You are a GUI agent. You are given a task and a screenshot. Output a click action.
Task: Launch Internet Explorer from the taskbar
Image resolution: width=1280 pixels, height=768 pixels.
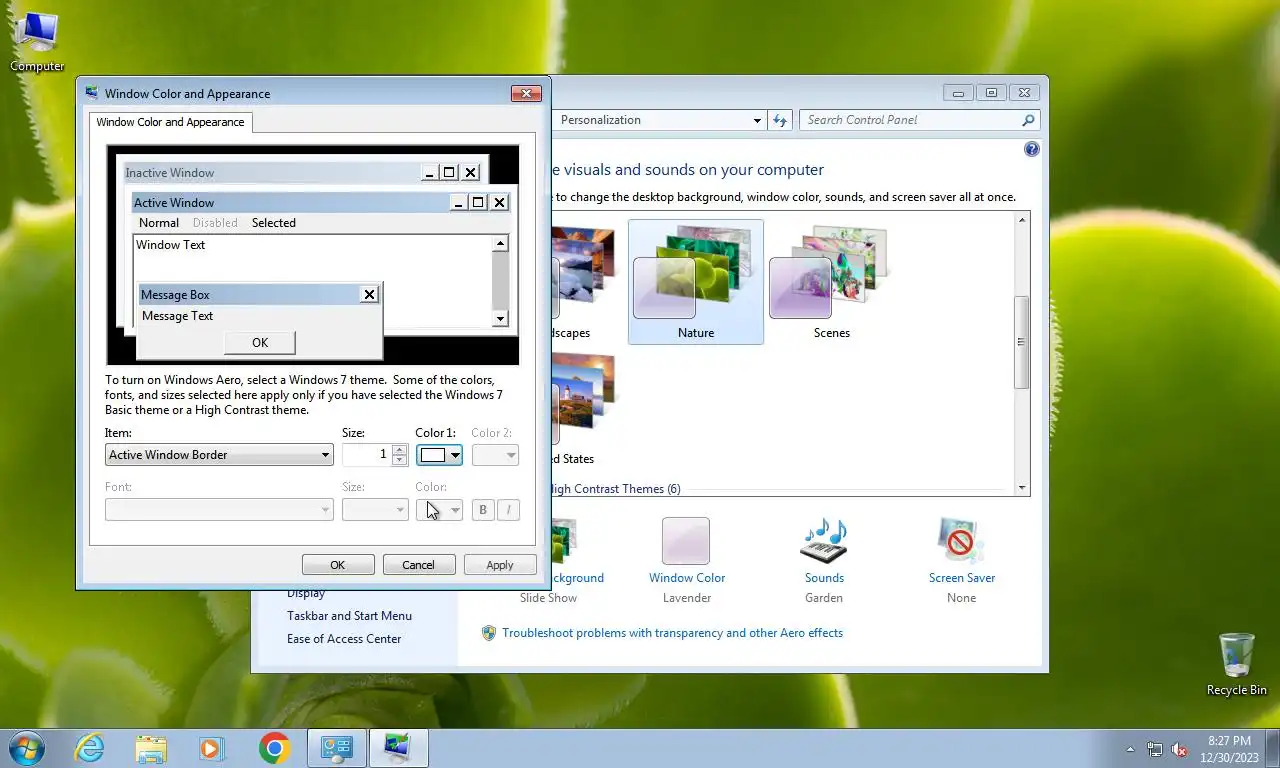click(90, 748)
